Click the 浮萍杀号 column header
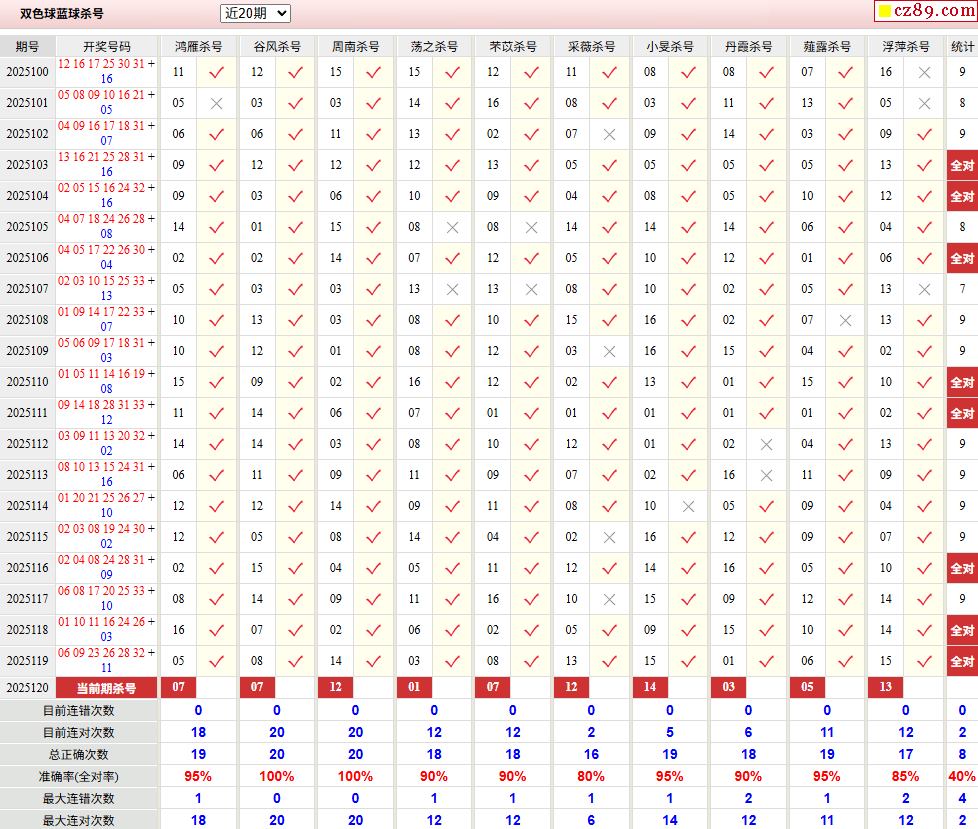Screen dimensions: 978x829 (x=906, y=47)
